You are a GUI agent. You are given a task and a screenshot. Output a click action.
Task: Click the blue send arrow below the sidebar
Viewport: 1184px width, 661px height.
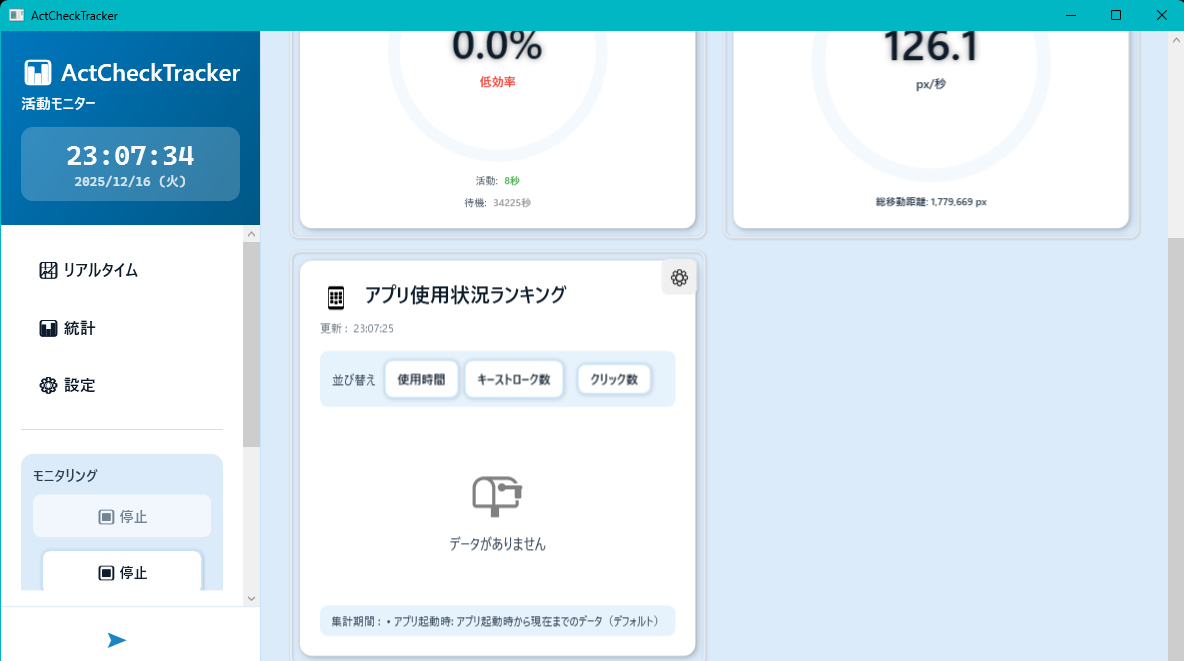tap(117, 639)
